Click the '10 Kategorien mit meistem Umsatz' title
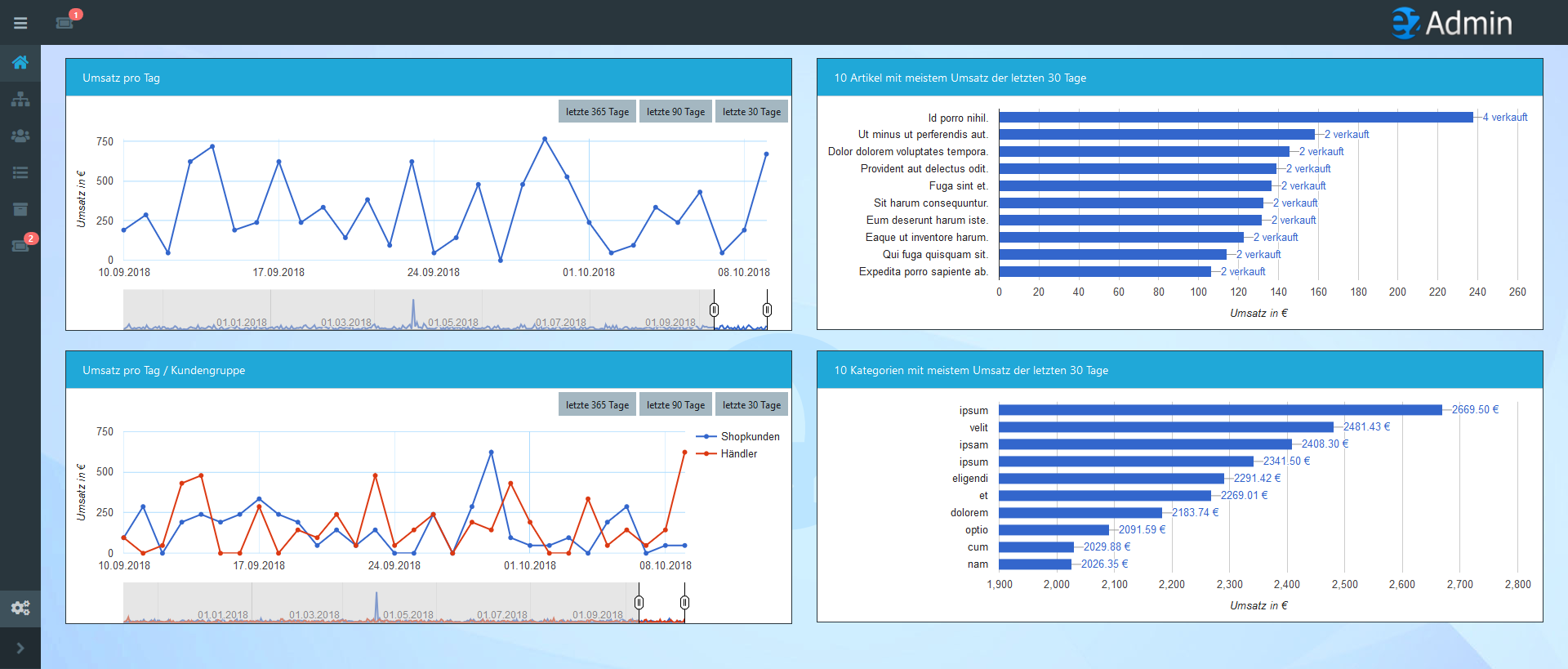The image size is (1568, 669). tap(971, 370)
